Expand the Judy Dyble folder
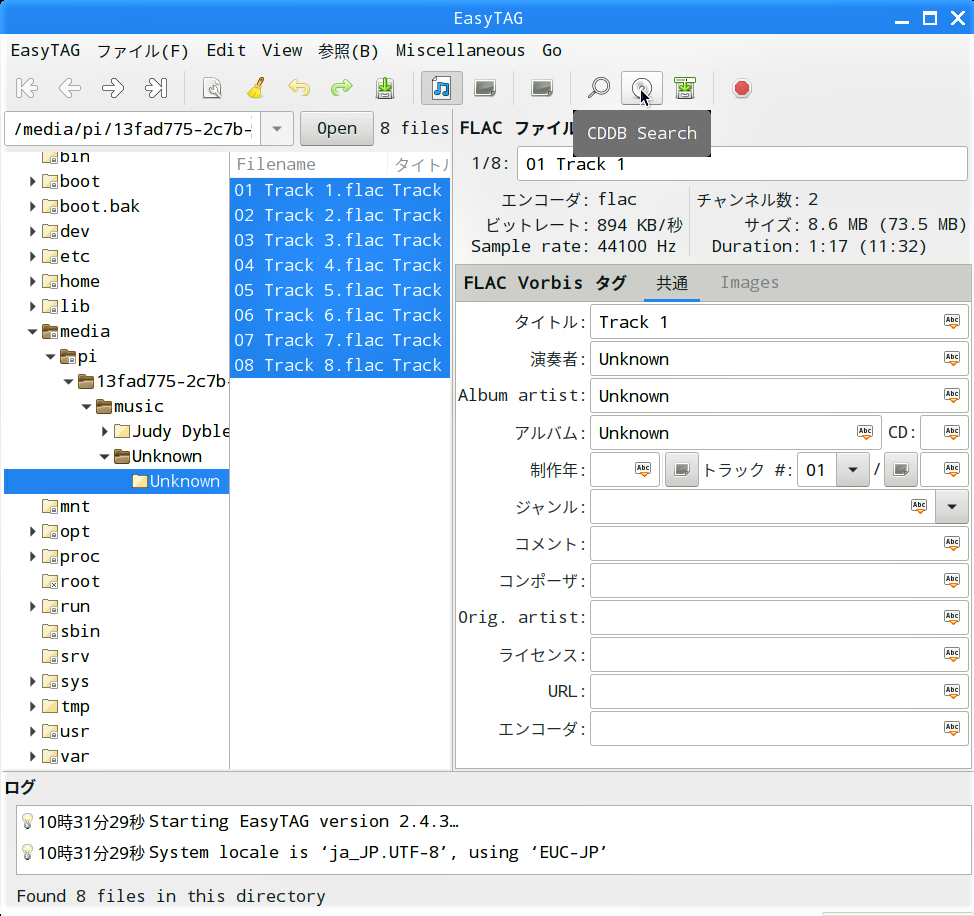This screenshot has width=974, height=916. tap(104, 432)
